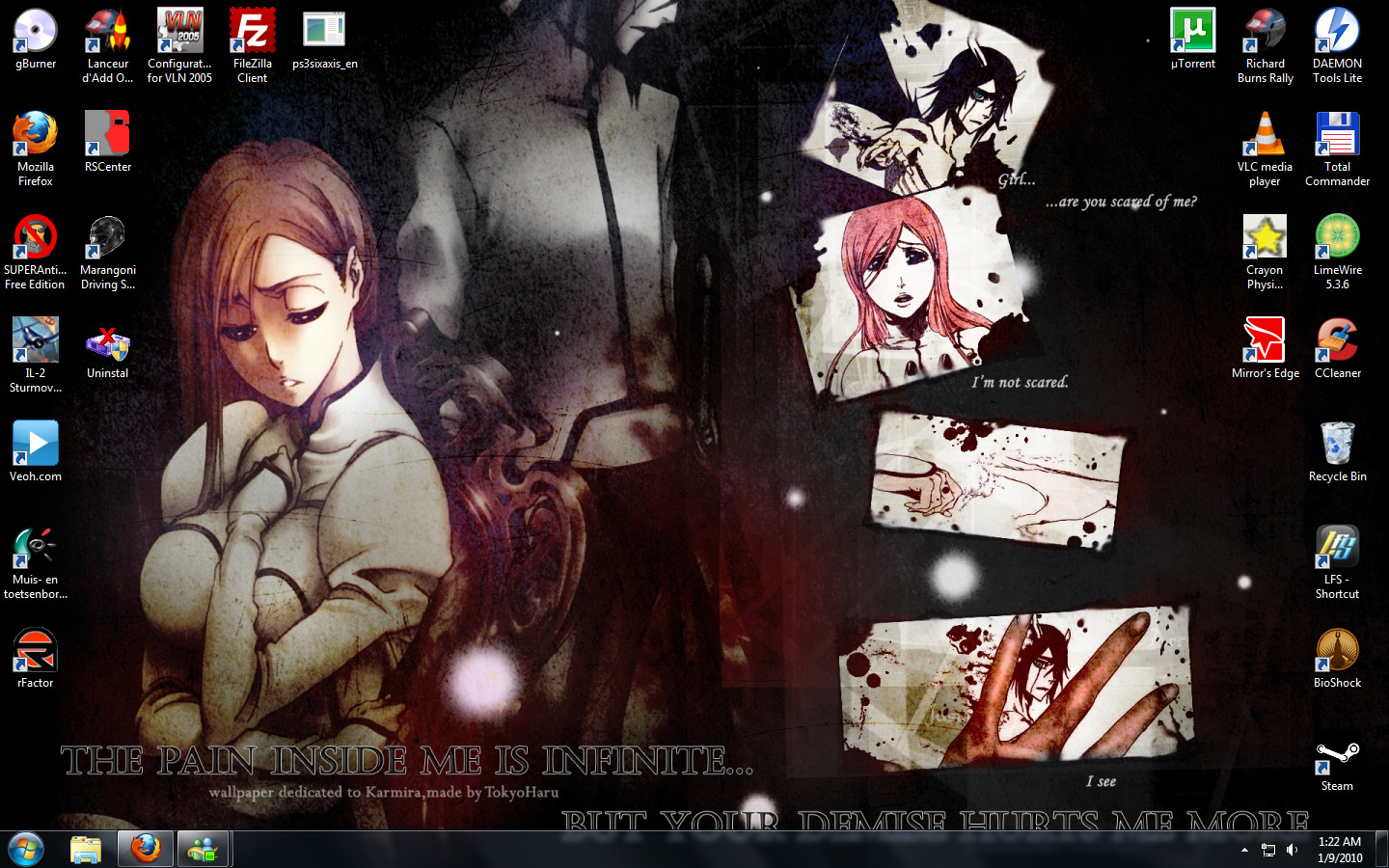Click the Show Desktop button on taskbar edge
1389x868 pixels.
[x=1381, y=850]
